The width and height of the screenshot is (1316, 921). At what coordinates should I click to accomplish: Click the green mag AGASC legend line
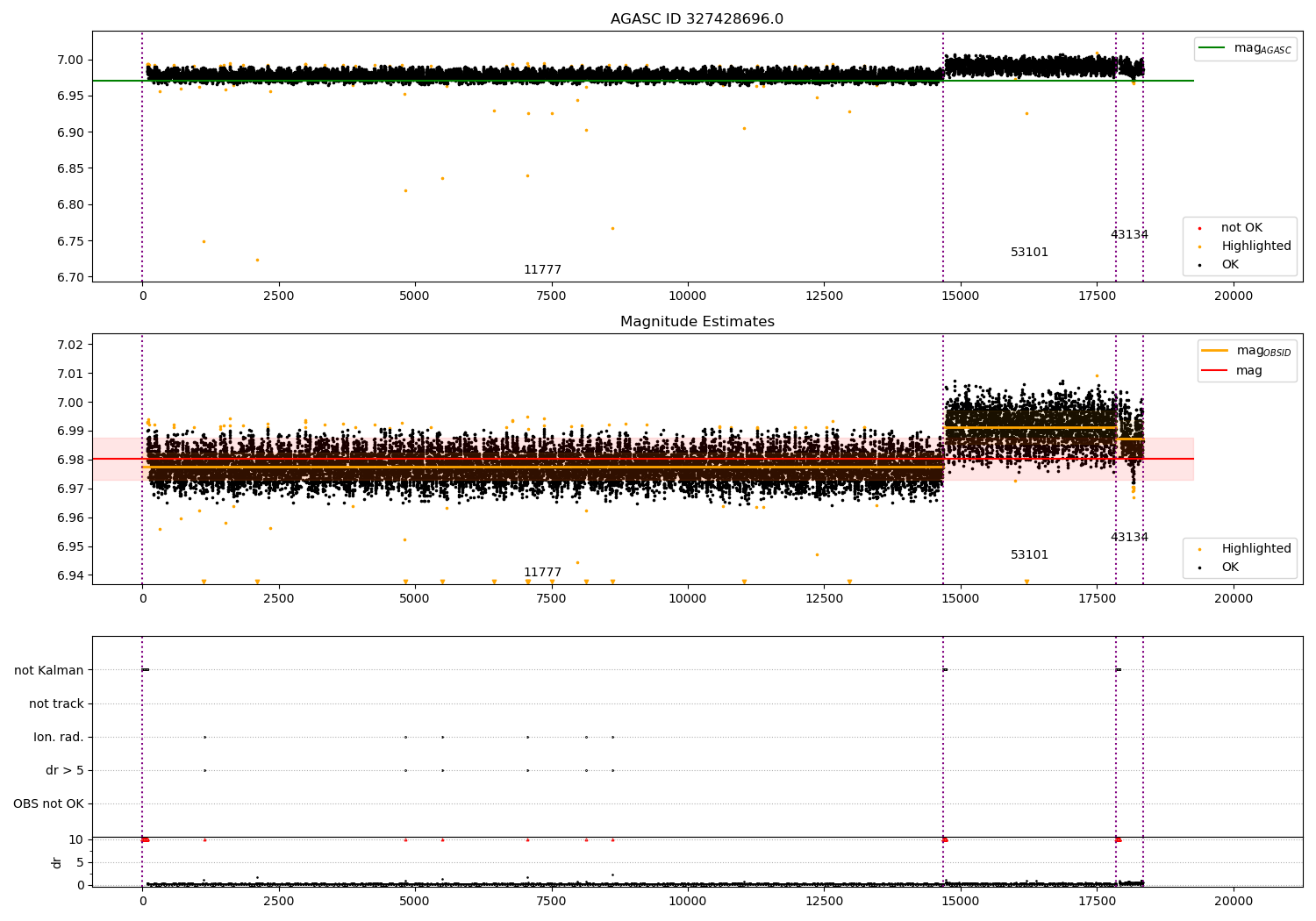pyautogui.click(x=1213, y=48)
